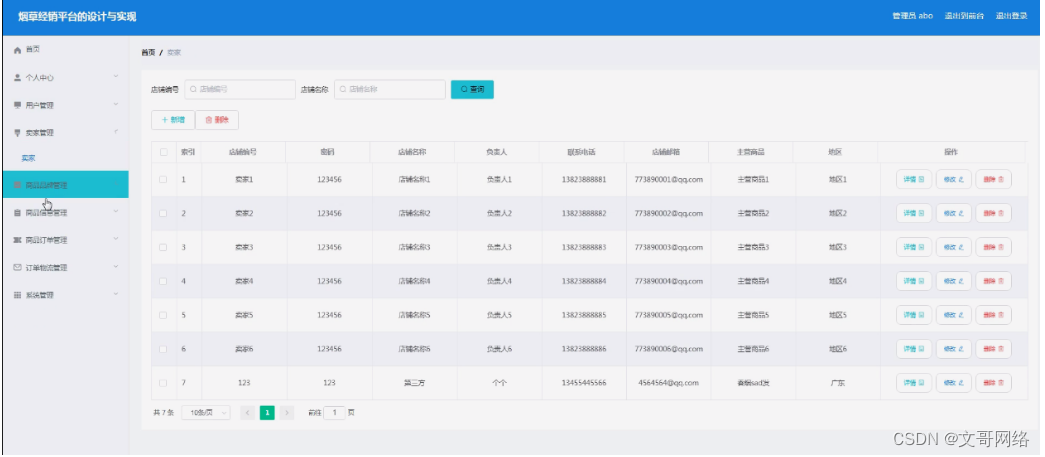
Task: Toggle the select-all checkbox in table header
Action: tap(163, 152)
